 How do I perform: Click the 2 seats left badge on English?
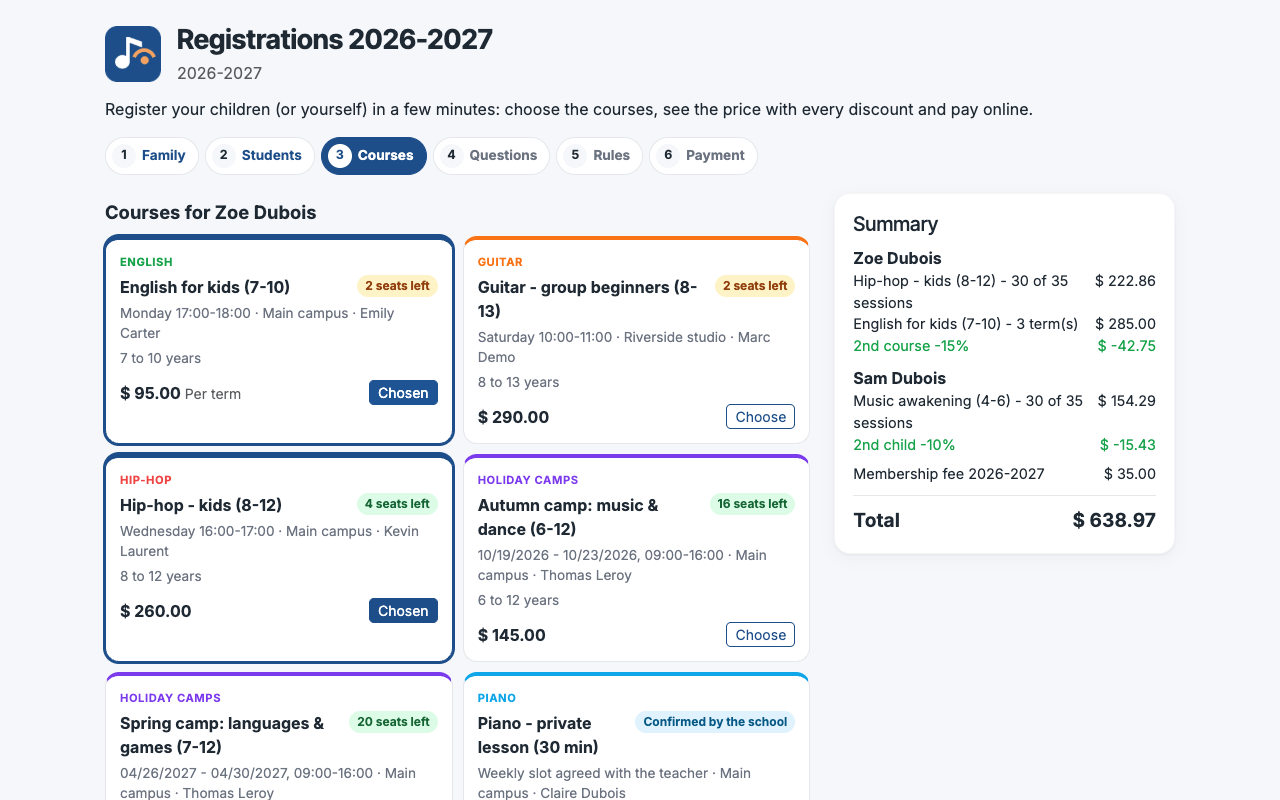[x=397, y=286]
